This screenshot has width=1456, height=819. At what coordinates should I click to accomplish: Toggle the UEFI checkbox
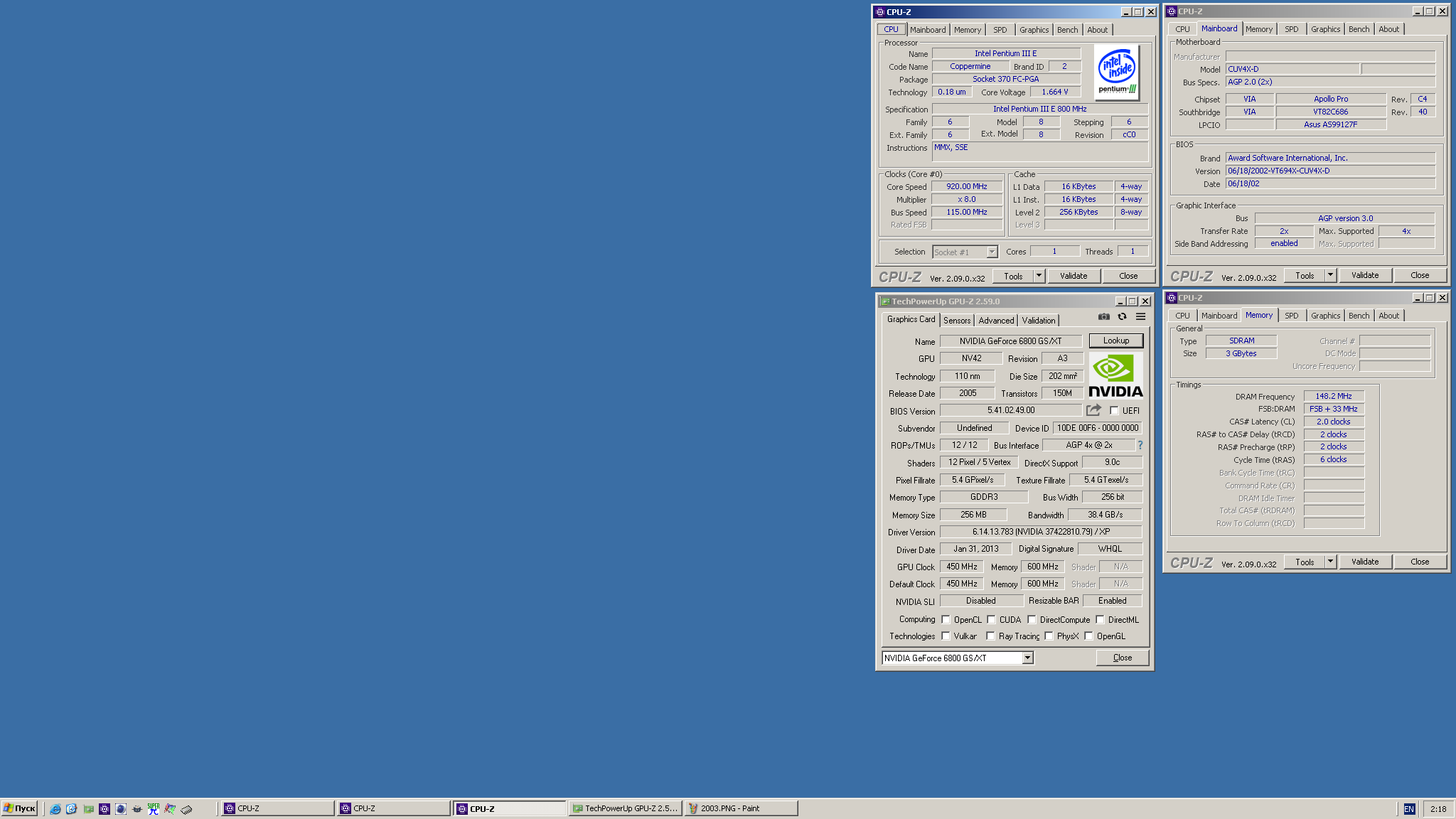tap(1114, 411)
